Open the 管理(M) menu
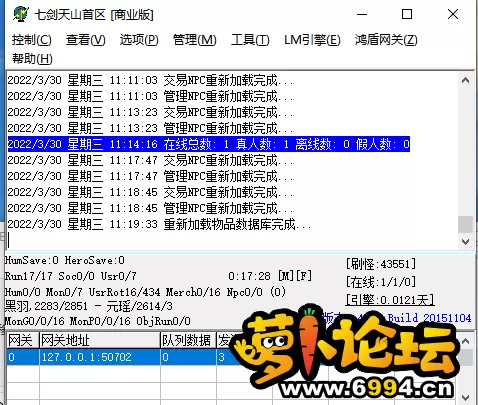The width and height of the screenshot is (478, 405). (195, 40)
